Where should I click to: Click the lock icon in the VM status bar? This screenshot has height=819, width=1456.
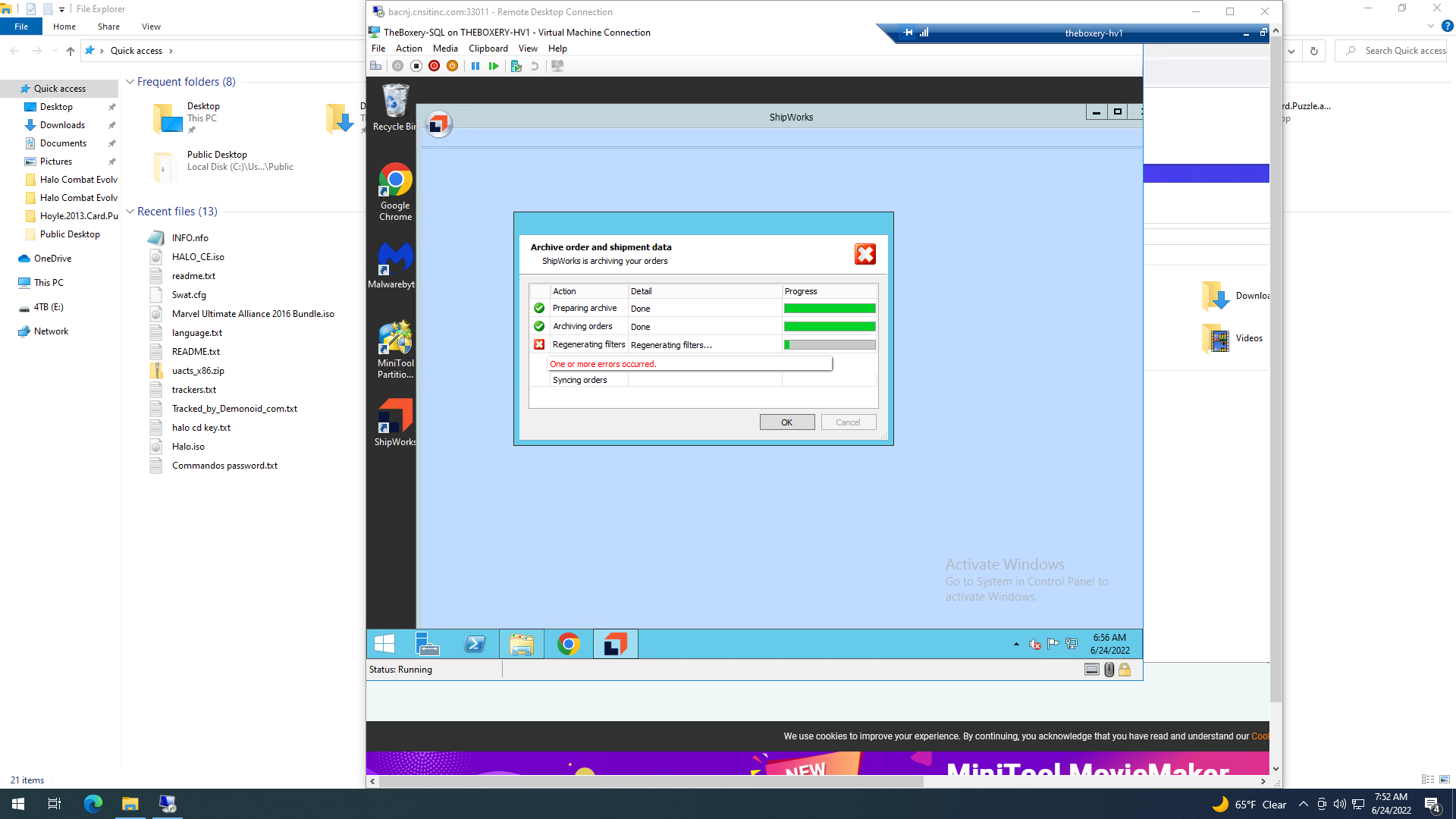pos(1125,670)
